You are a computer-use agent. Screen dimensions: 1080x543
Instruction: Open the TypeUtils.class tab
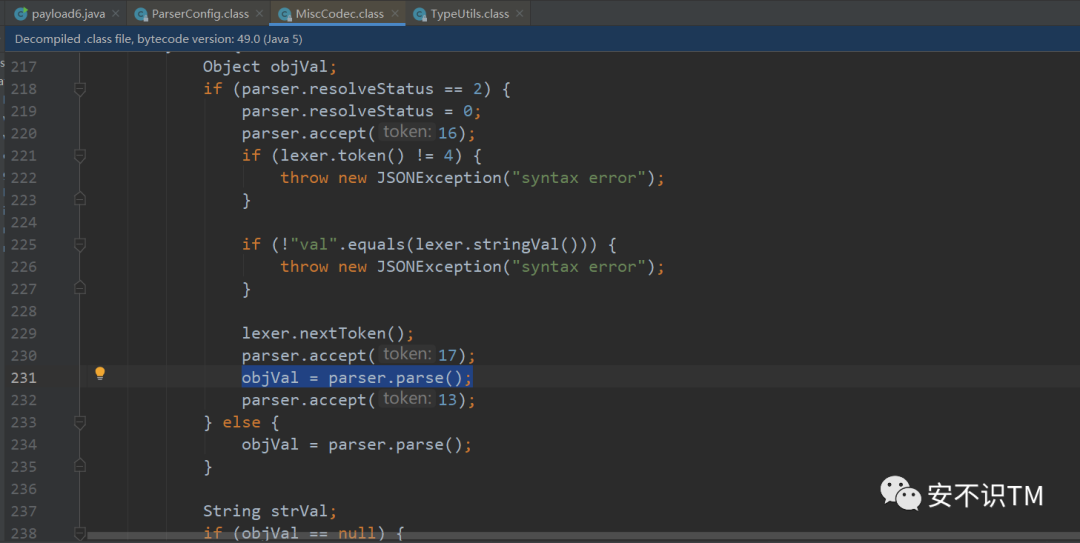tap(468, 13)
